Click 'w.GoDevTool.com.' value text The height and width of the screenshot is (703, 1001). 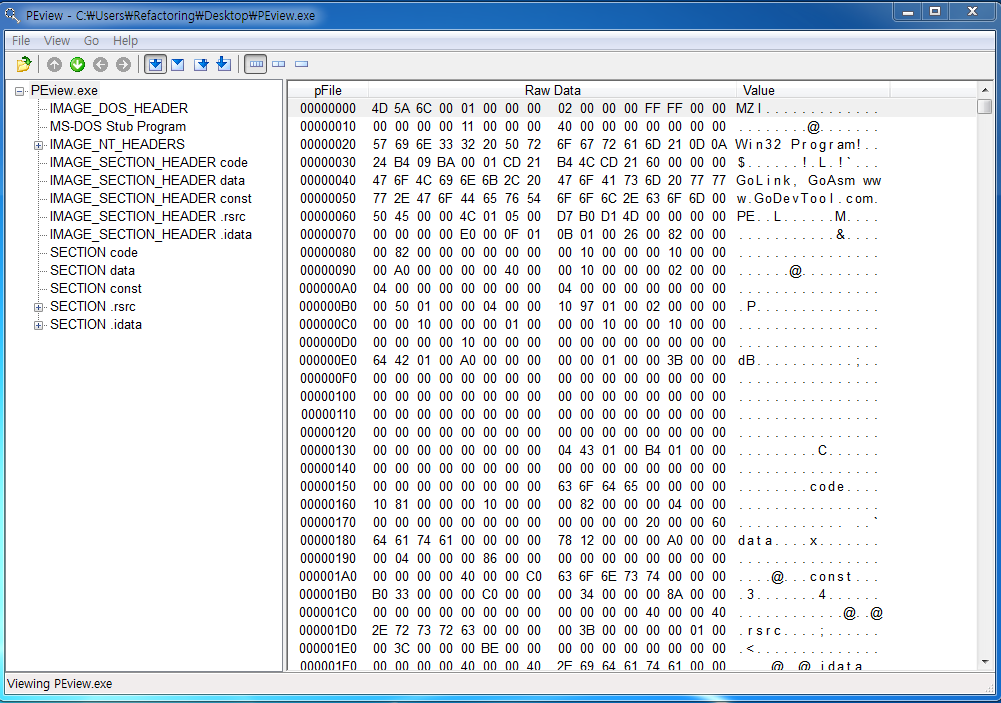tap(807, 199)
